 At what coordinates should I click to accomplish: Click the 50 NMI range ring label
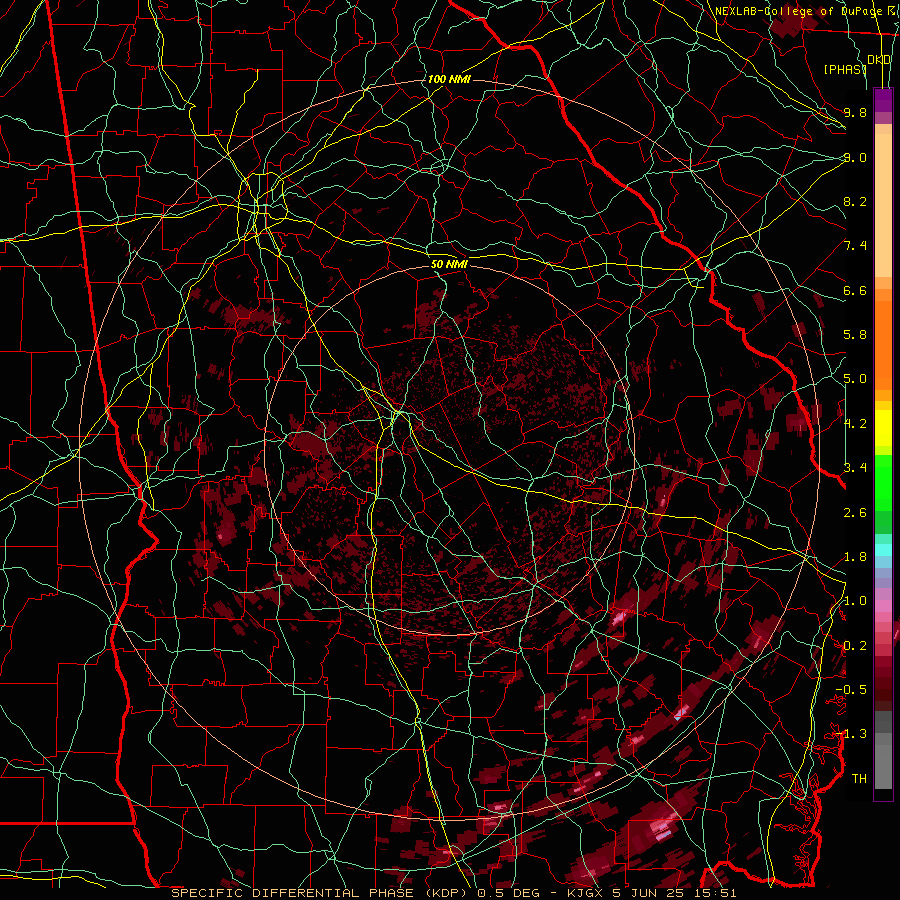pyautogui.click(x=449, y=265)
